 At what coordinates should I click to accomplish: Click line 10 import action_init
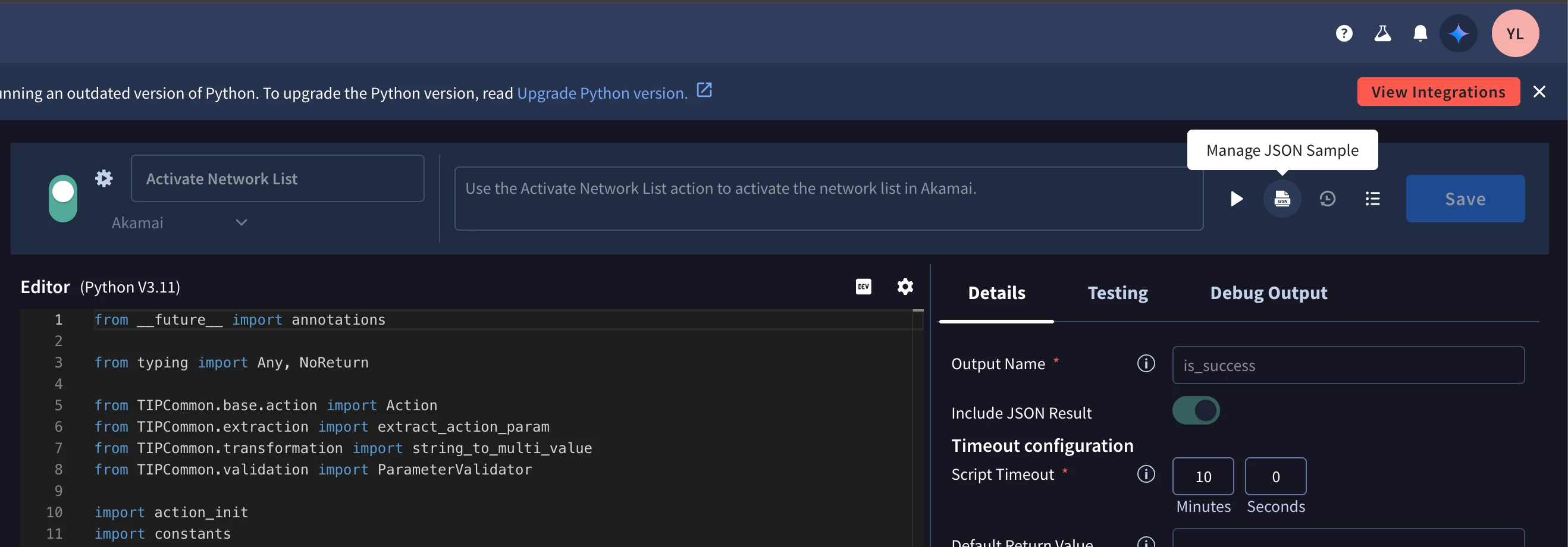point(171,513)
